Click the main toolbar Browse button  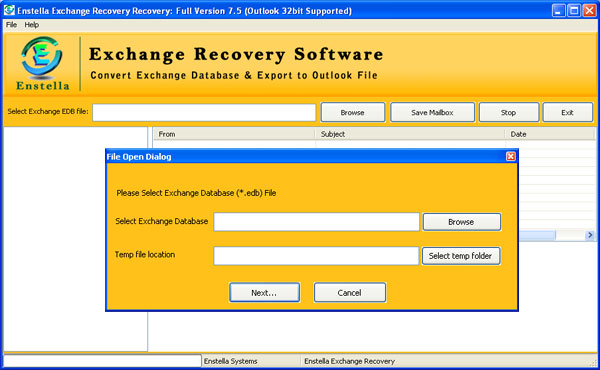click(352, 112)
